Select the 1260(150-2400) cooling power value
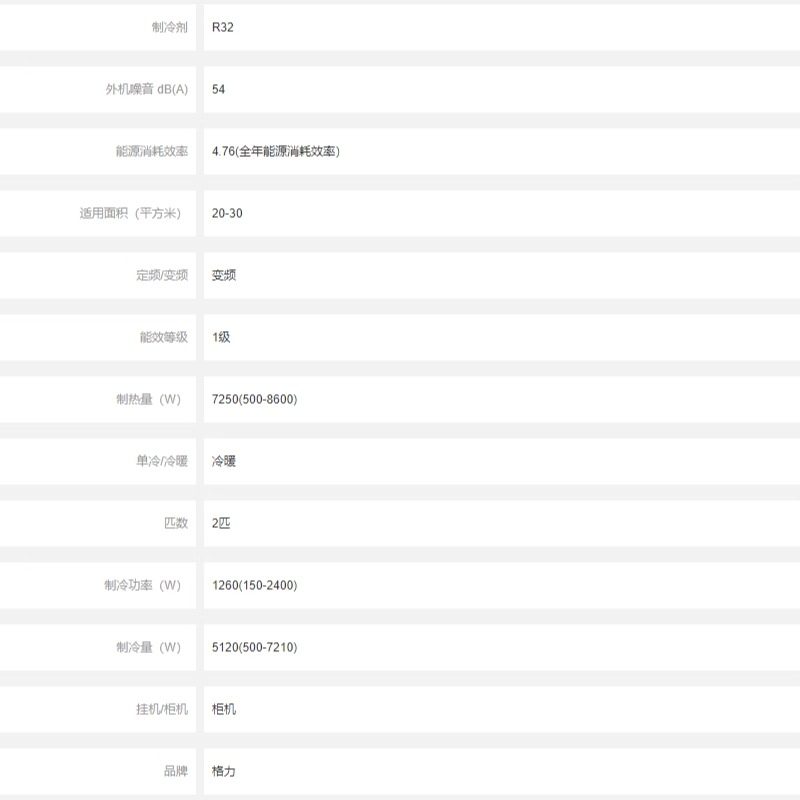Viewport: 800px width, 800px height. tap(255, 585)
